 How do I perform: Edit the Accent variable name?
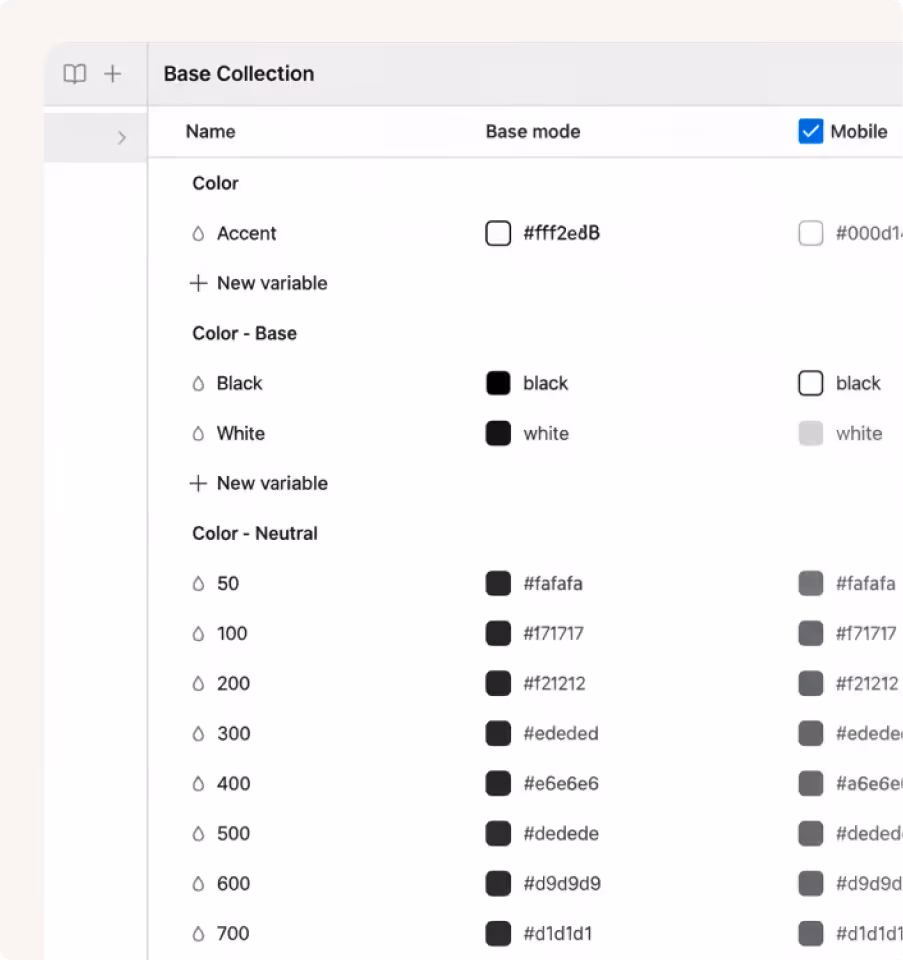[247, 233]
